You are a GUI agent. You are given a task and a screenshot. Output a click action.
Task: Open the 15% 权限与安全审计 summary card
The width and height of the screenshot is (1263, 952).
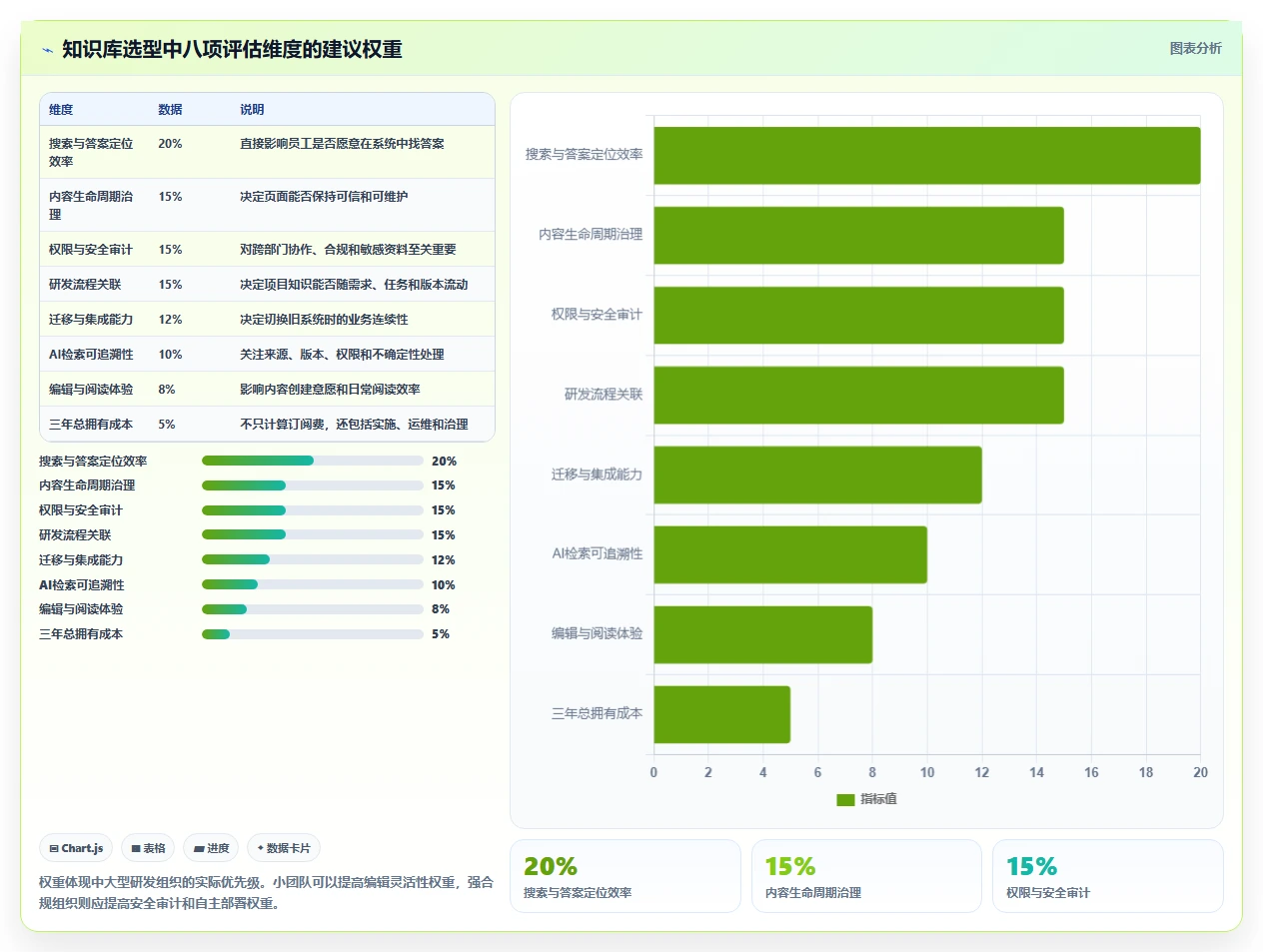pos(1107,876)
